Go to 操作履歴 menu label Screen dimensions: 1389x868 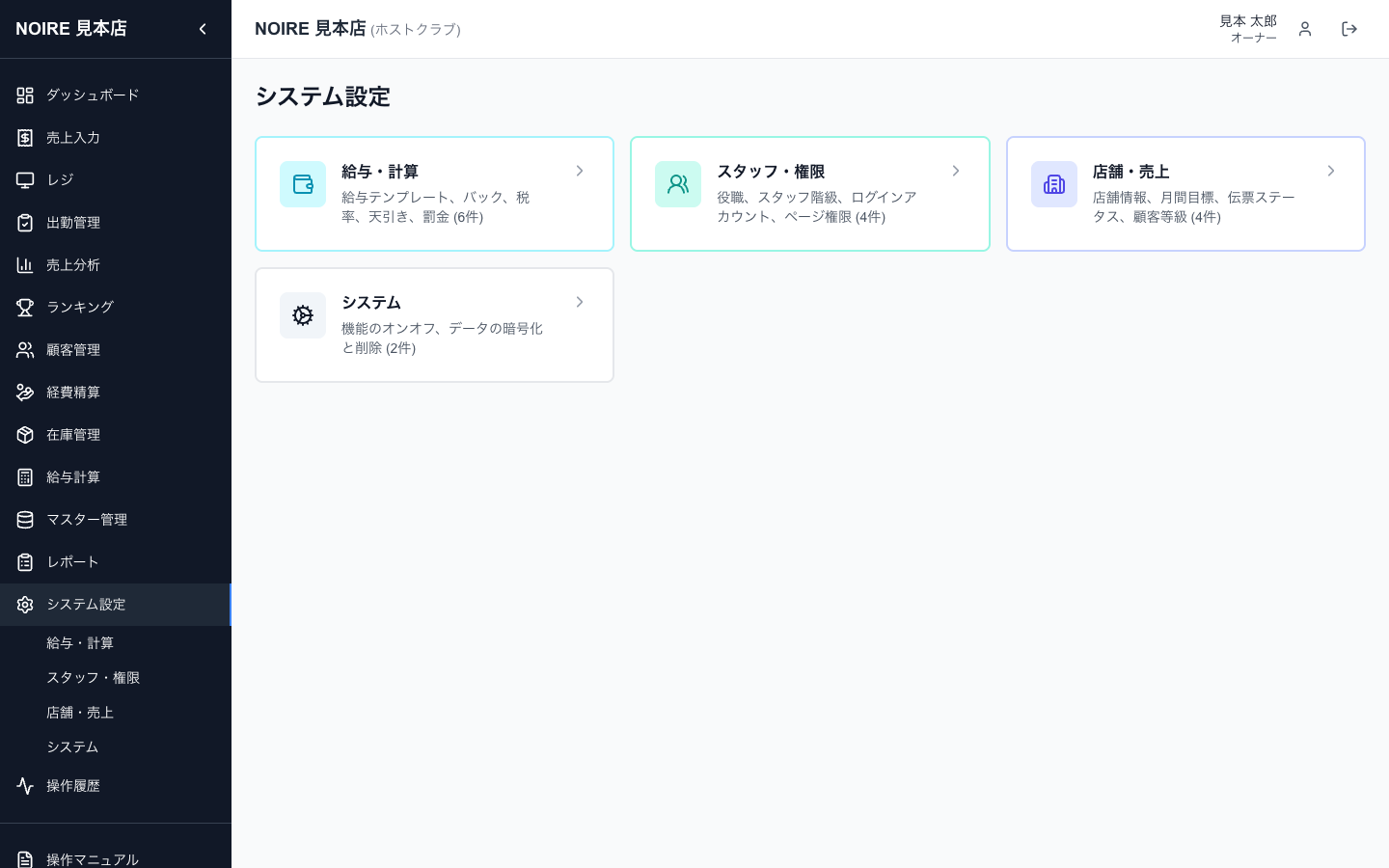tap(73, 786)
